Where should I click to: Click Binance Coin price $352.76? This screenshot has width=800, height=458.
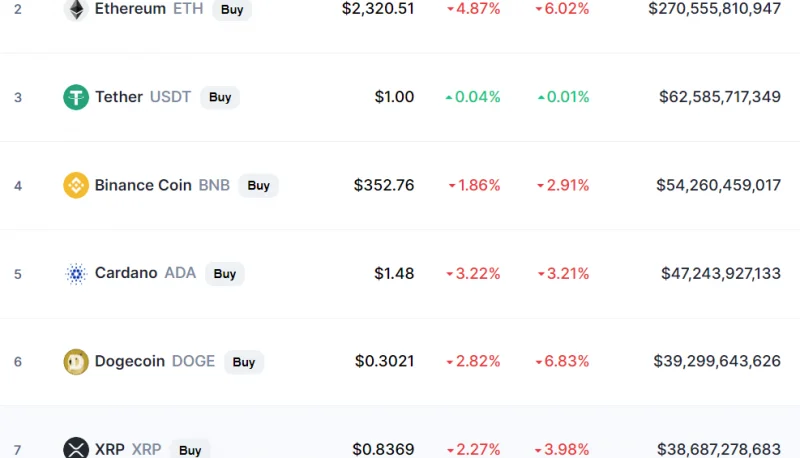click(x=384, y=185)
